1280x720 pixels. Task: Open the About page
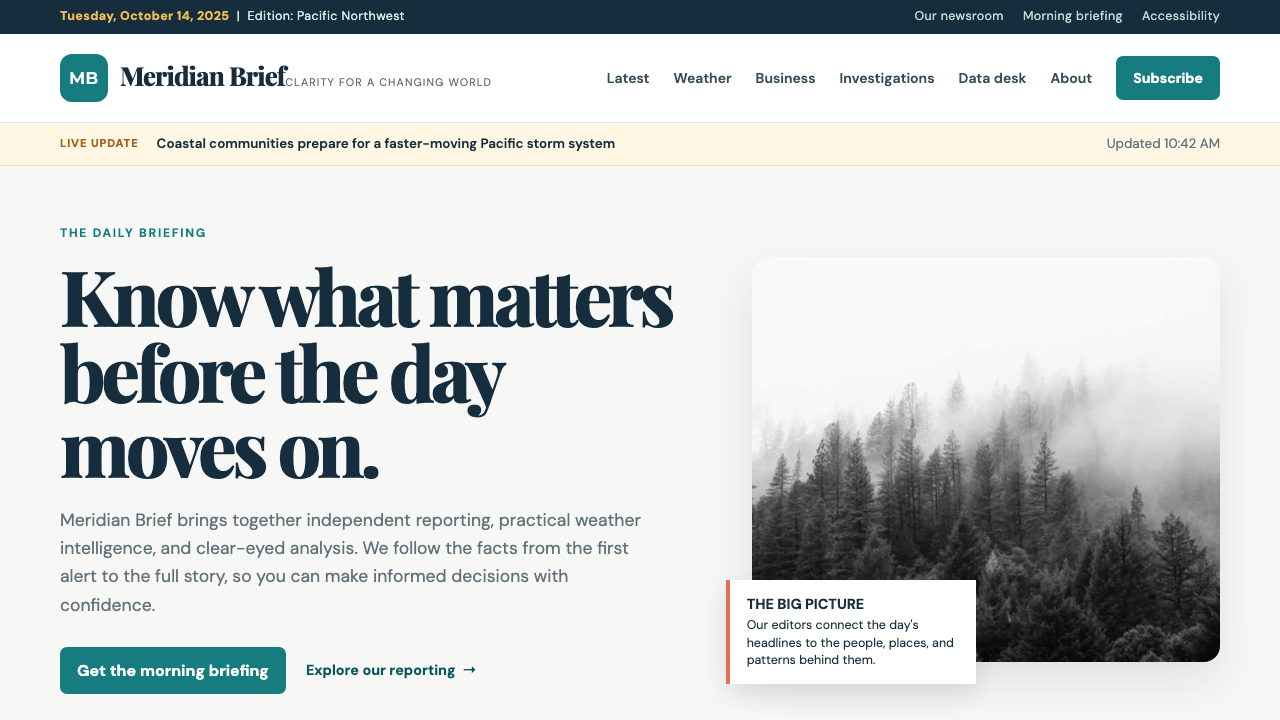coord(1071,78)
